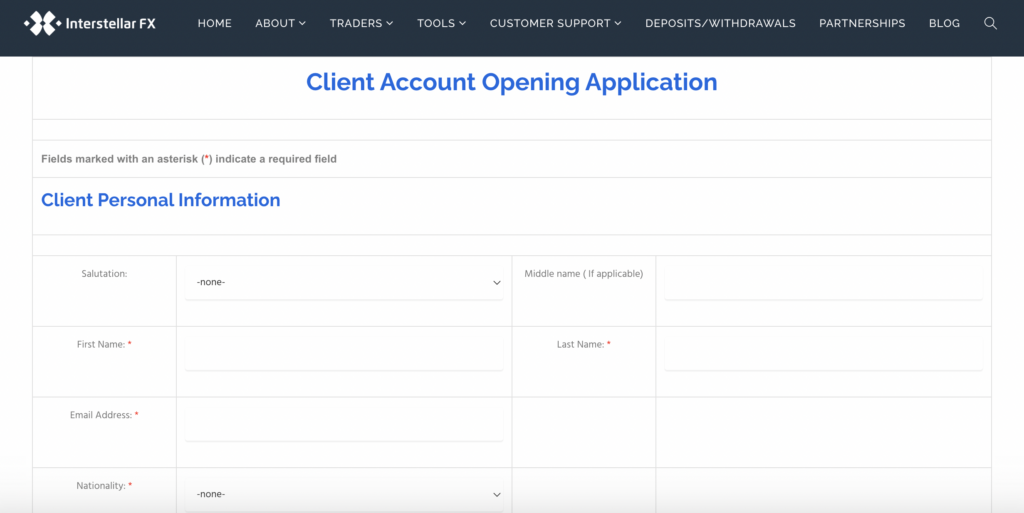The image size is (1024, 513).
Task: Click the Email Address input field
Action: coord(344,425)
